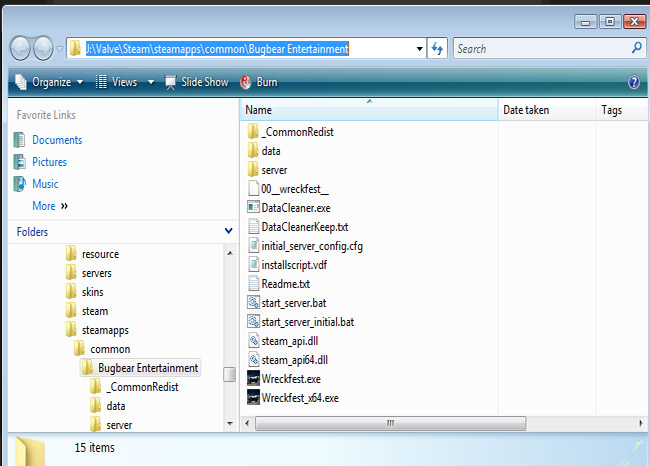
Task: Select common folder in tree
Action: coord(110,350)
